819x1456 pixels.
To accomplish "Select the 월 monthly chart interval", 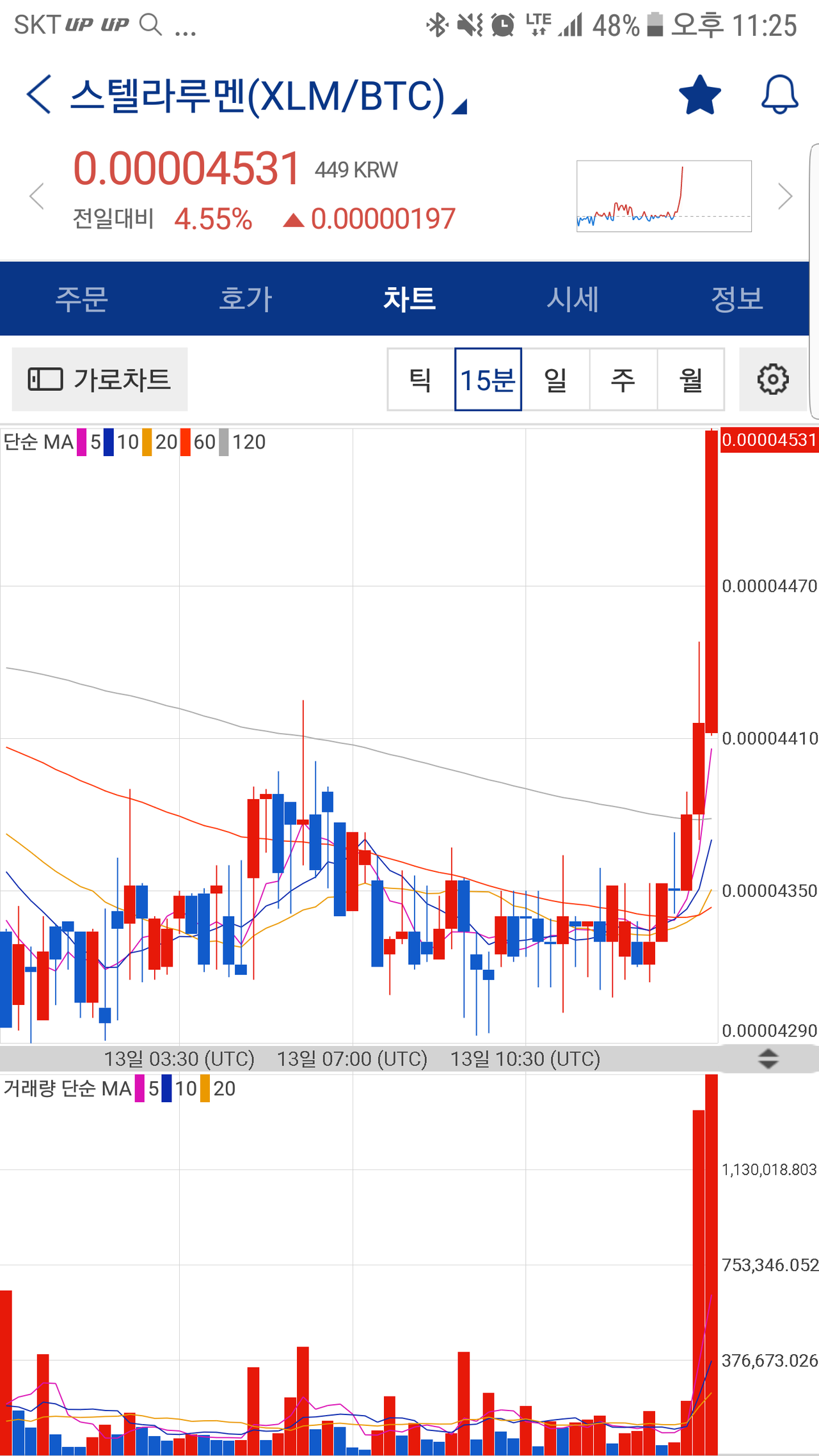I will tap(691, 380).
